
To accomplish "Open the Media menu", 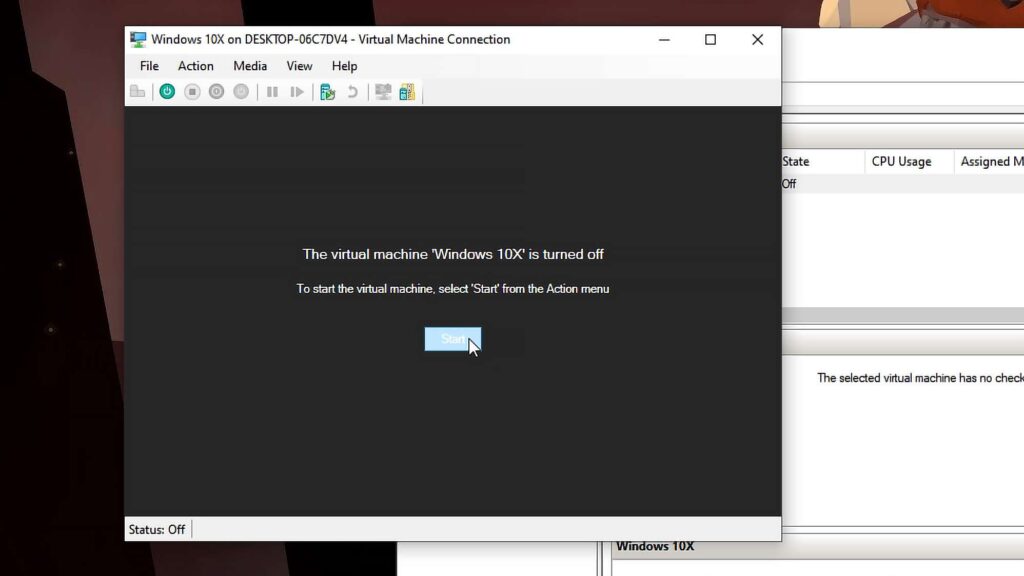I will pos(250,66).
